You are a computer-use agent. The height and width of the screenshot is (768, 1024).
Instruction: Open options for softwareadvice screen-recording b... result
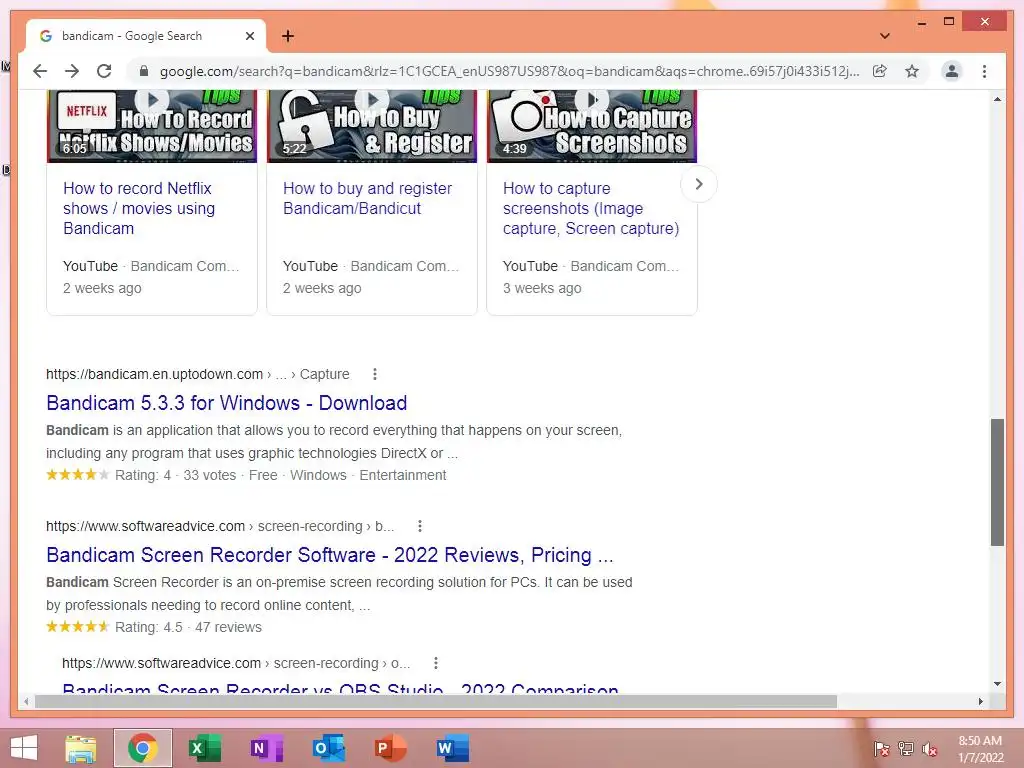click(x=420, y=526)
